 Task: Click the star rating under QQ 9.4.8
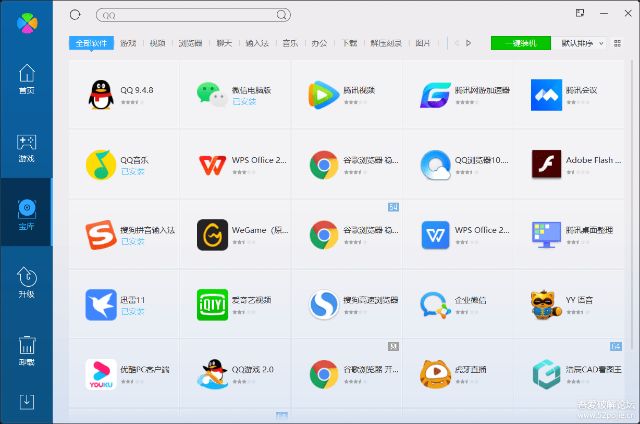click(x=132, y=102)
